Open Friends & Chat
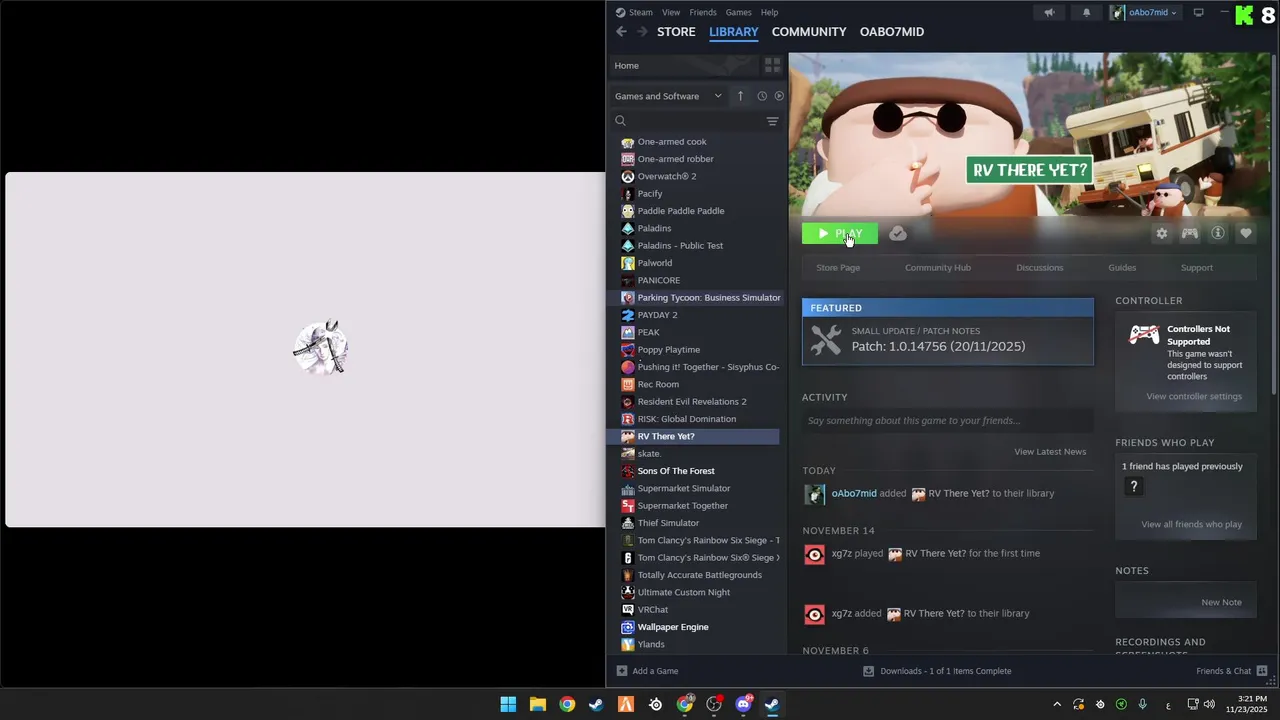Image resolution: width=1280 pixels, height=720 pixels. pyautogui.click(x=1231, y=671)
